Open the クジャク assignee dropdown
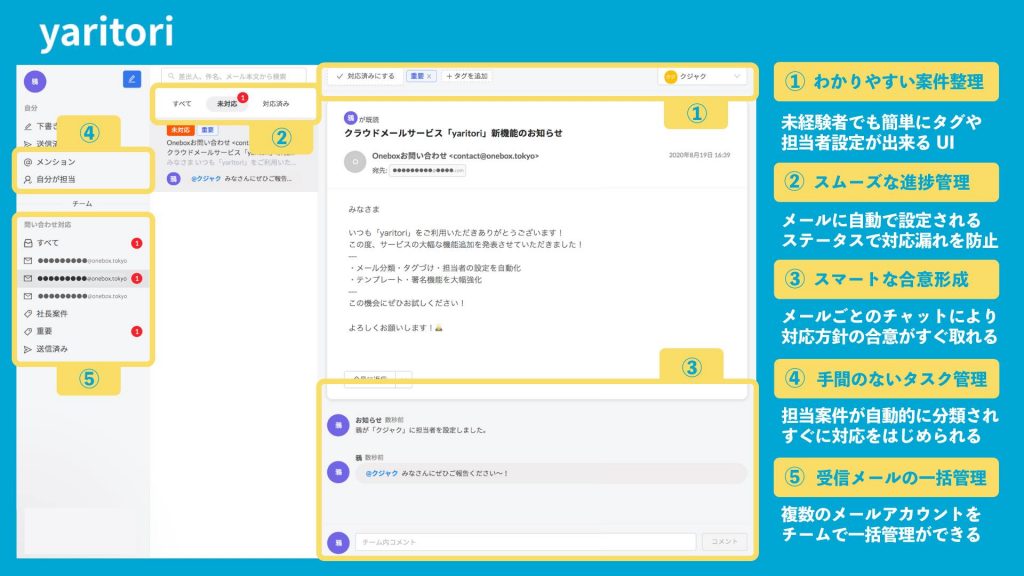The height and width of the screenshot is (576, 1024). click(702, 76)
